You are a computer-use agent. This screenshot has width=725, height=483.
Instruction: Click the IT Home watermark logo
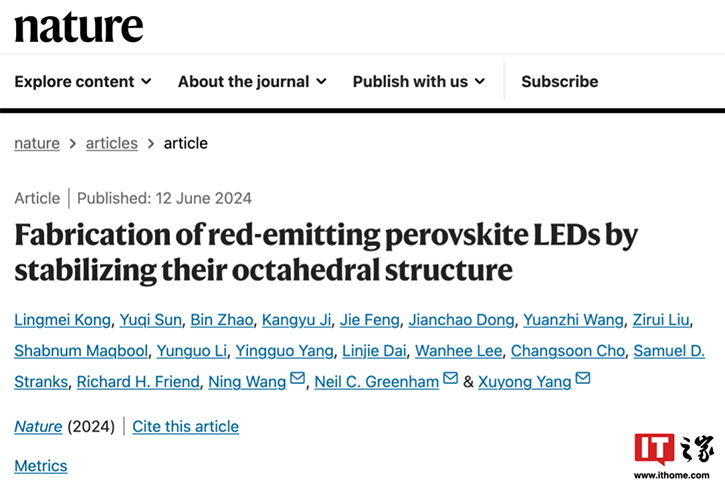pyautogui.click(x=674, y=455)
